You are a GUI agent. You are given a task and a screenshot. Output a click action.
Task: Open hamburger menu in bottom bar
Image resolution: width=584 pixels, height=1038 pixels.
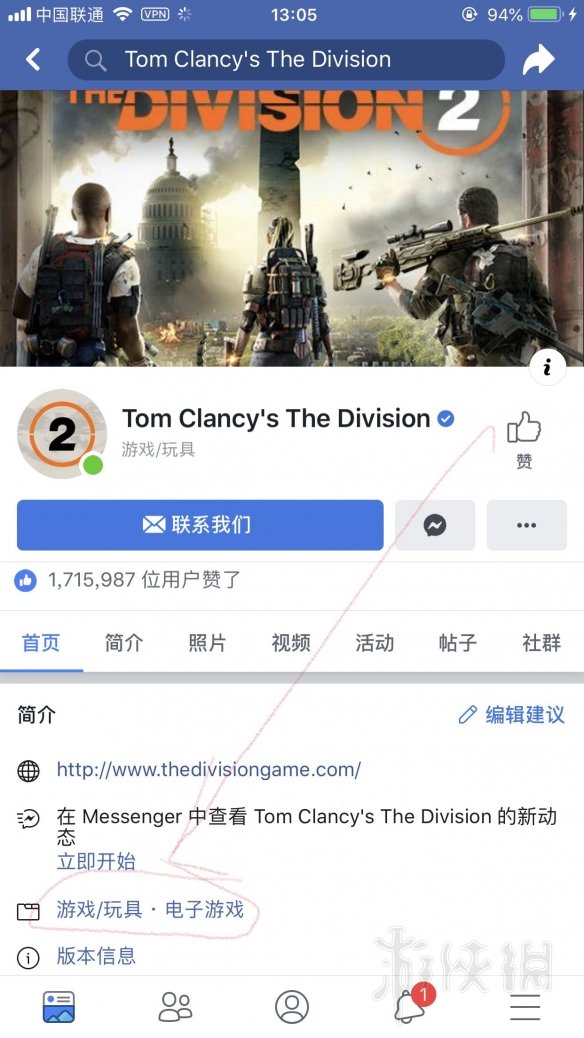pos(525,1007)
